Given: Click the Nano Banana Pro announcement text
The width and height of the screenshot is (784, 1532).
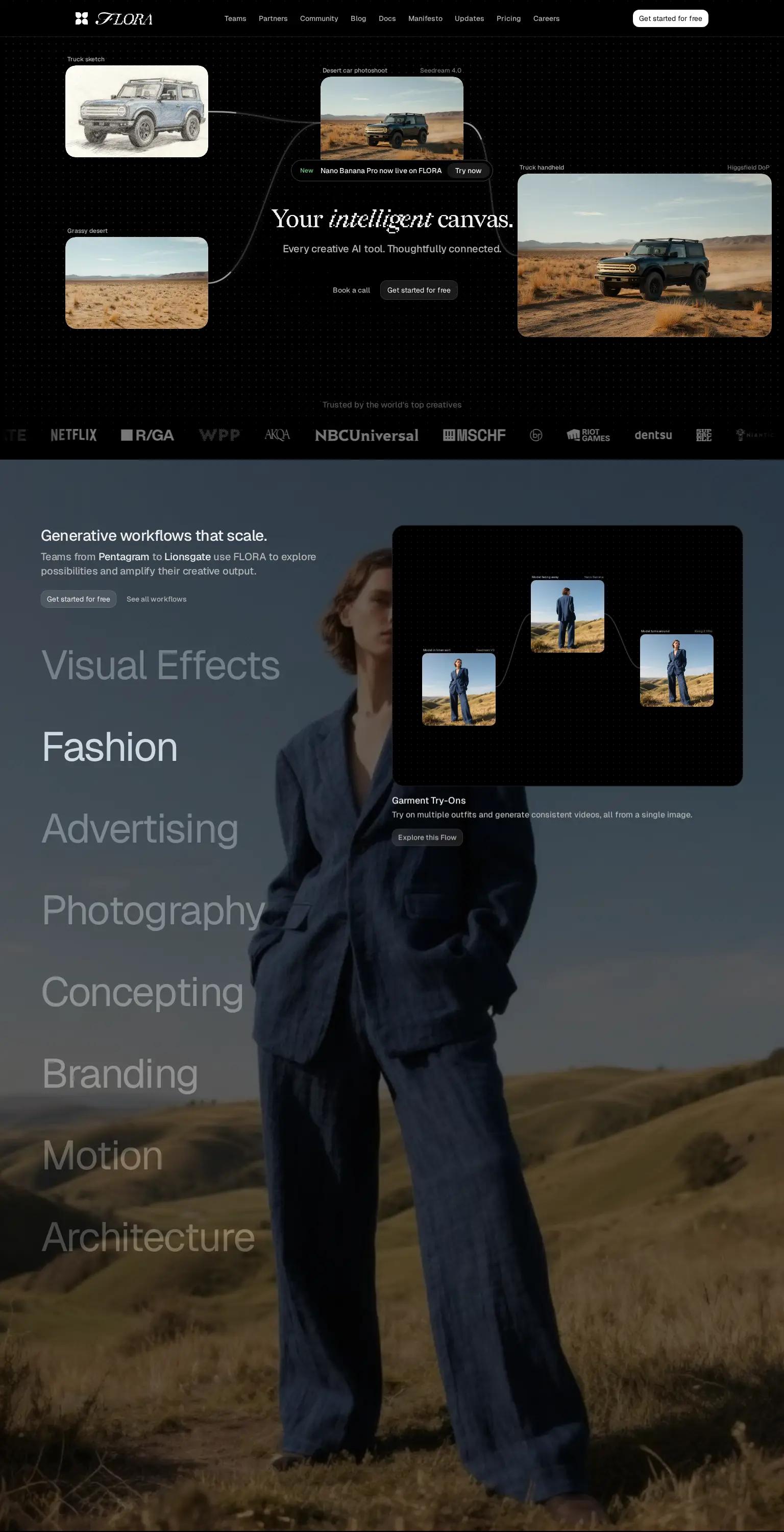Looking at the screenshot, I should tap(381, 171).
